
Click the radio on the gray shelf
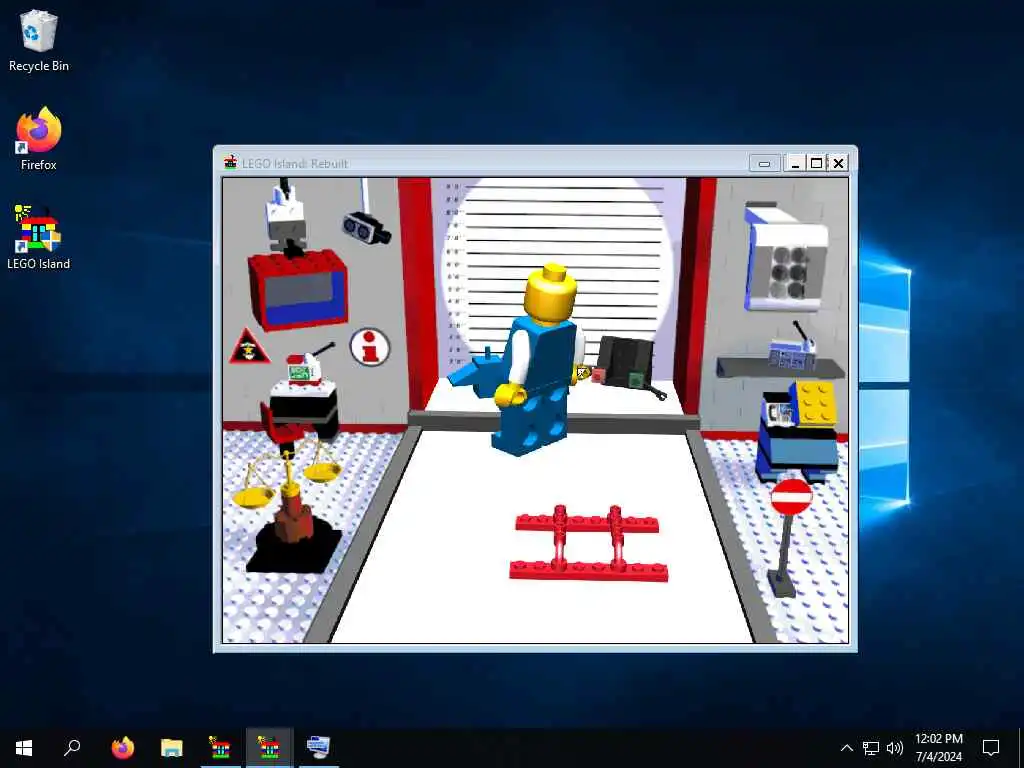coord(791,353)
